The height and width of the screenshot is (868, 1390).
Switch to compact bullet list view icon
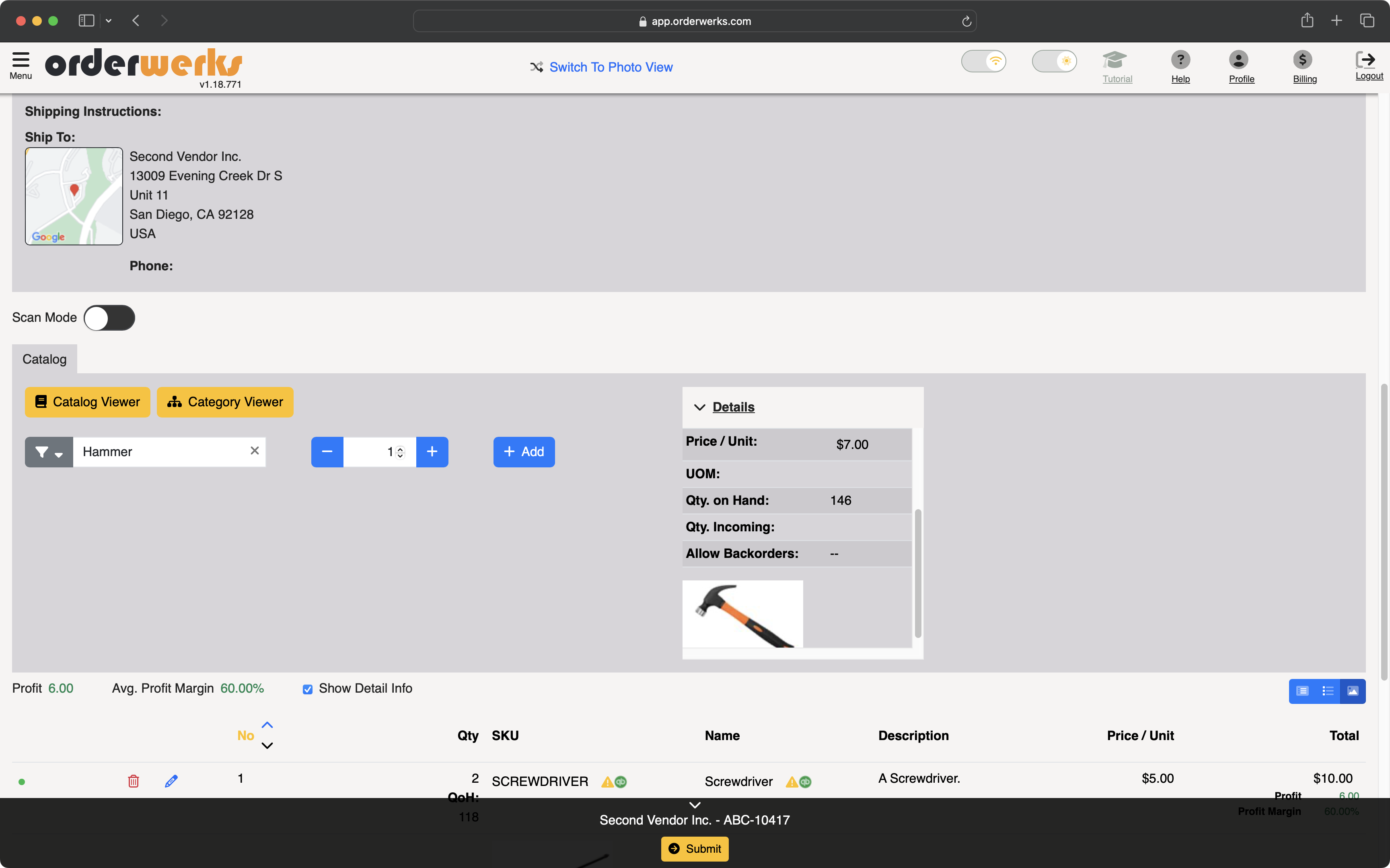(x=1327, y=691)
